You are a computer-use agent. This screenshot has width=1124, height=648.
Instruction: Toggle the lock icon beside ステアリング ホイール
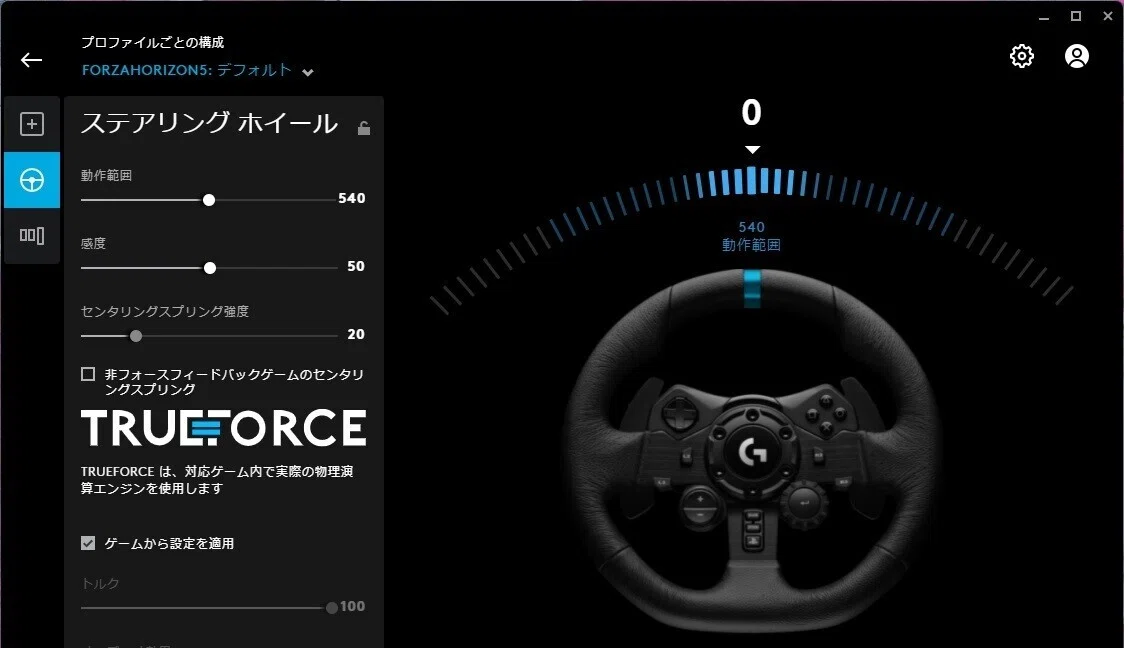click(364, 128)
